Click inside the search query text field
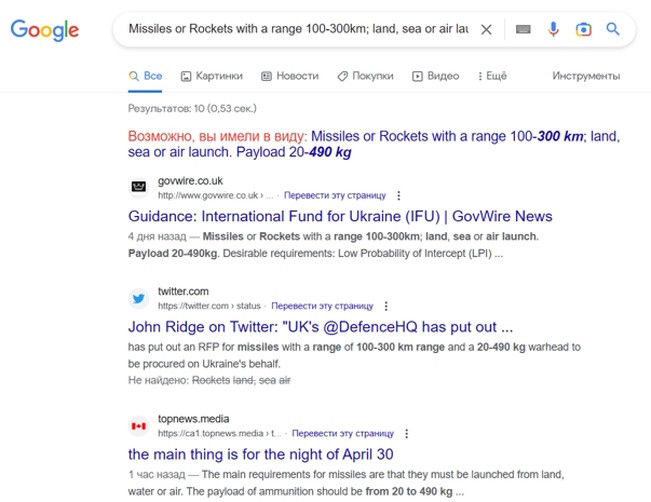The width and height of the screenshot is (651, 502). pyautogui.click(x=297, y=30)
